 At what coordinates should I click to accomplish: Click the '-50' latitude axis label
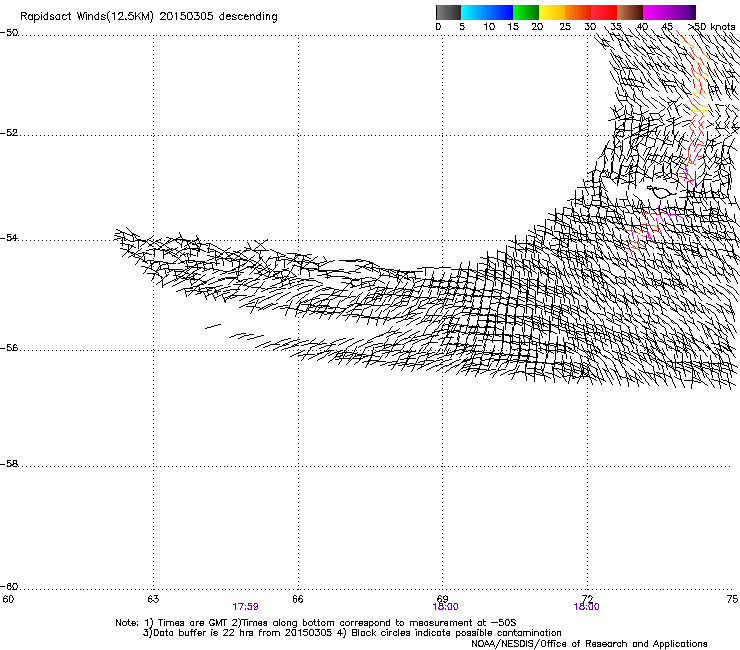pyautogui.click(x=9, y=33)
